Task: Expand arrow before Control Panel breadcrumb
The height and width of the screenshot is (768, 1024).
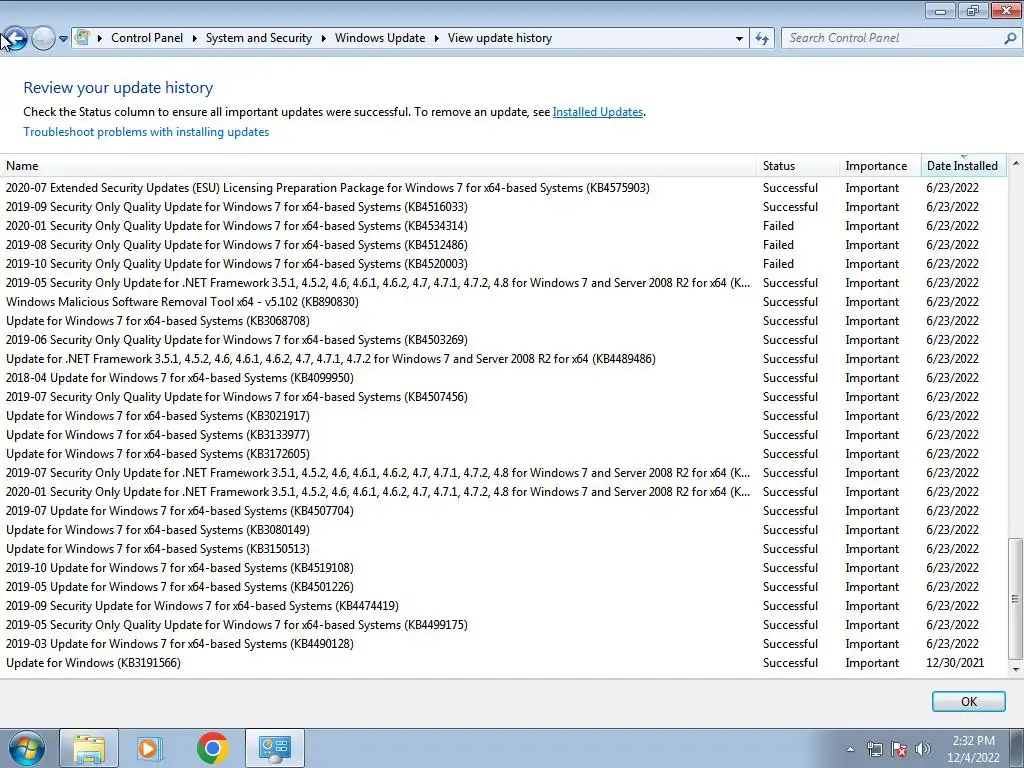Action: (x=100, y=39)
